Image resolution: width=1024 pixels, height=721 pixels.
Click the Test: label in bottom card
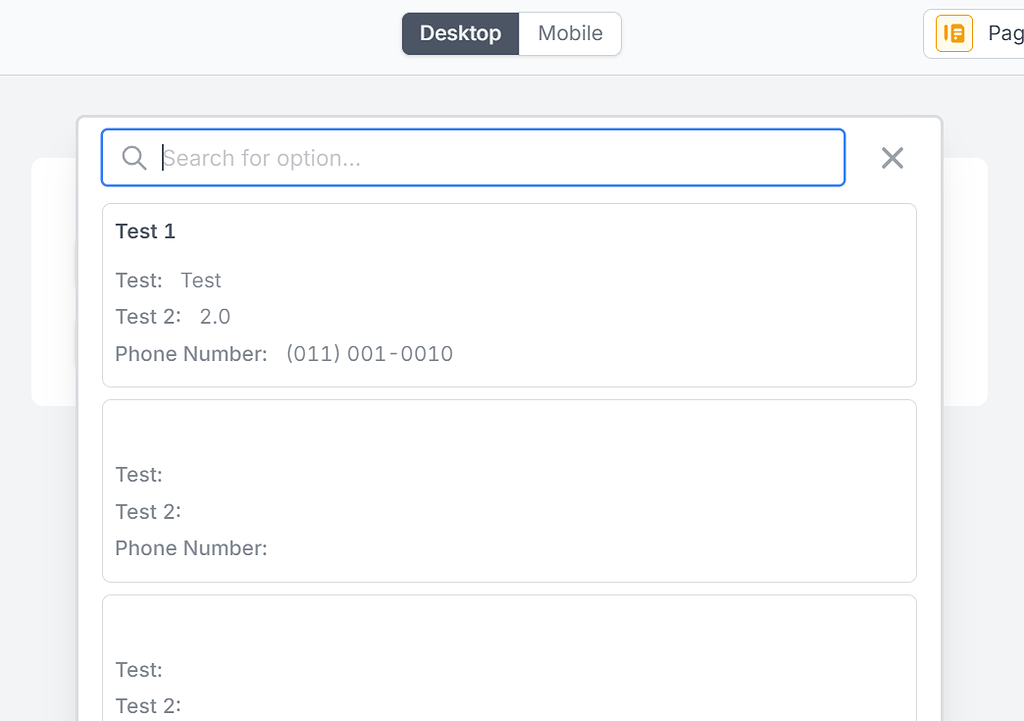[138, 669]
